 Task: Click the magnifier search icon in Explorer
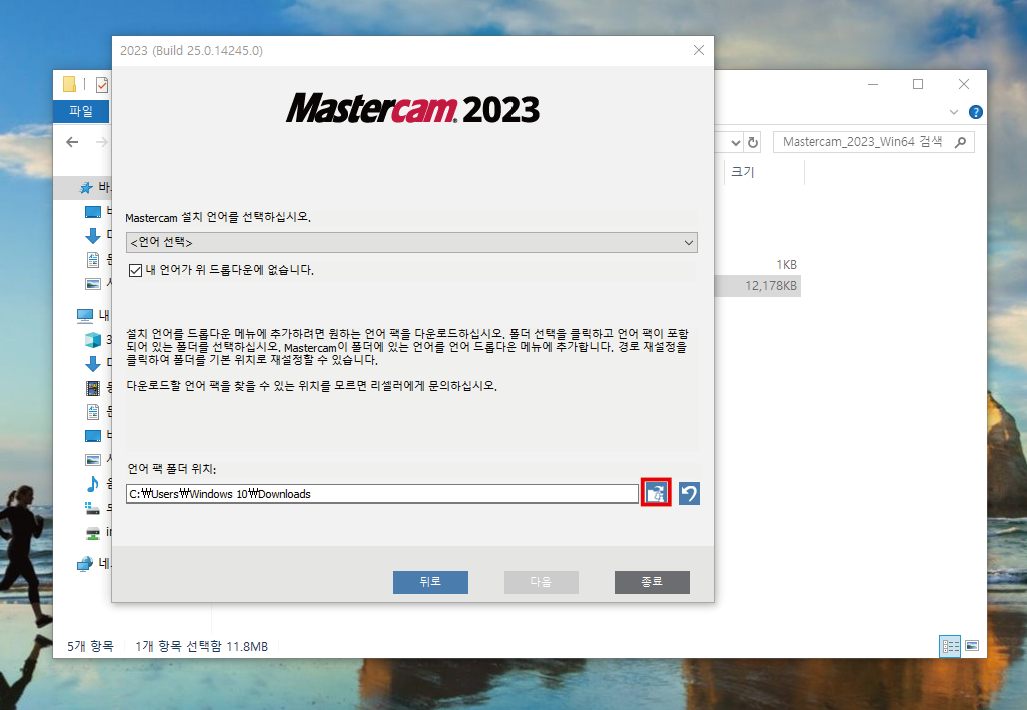click(x=960, y=142)
